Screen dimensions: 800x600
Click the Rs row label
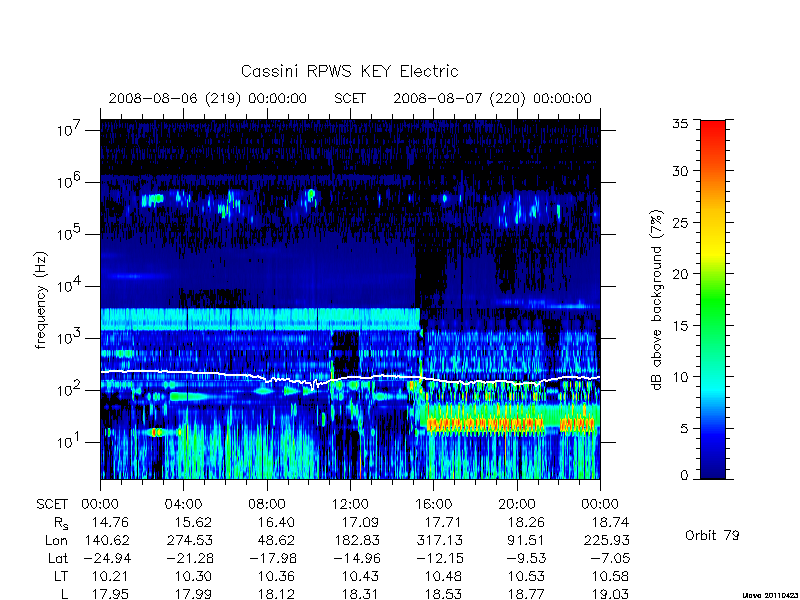(x=61, y=523)
